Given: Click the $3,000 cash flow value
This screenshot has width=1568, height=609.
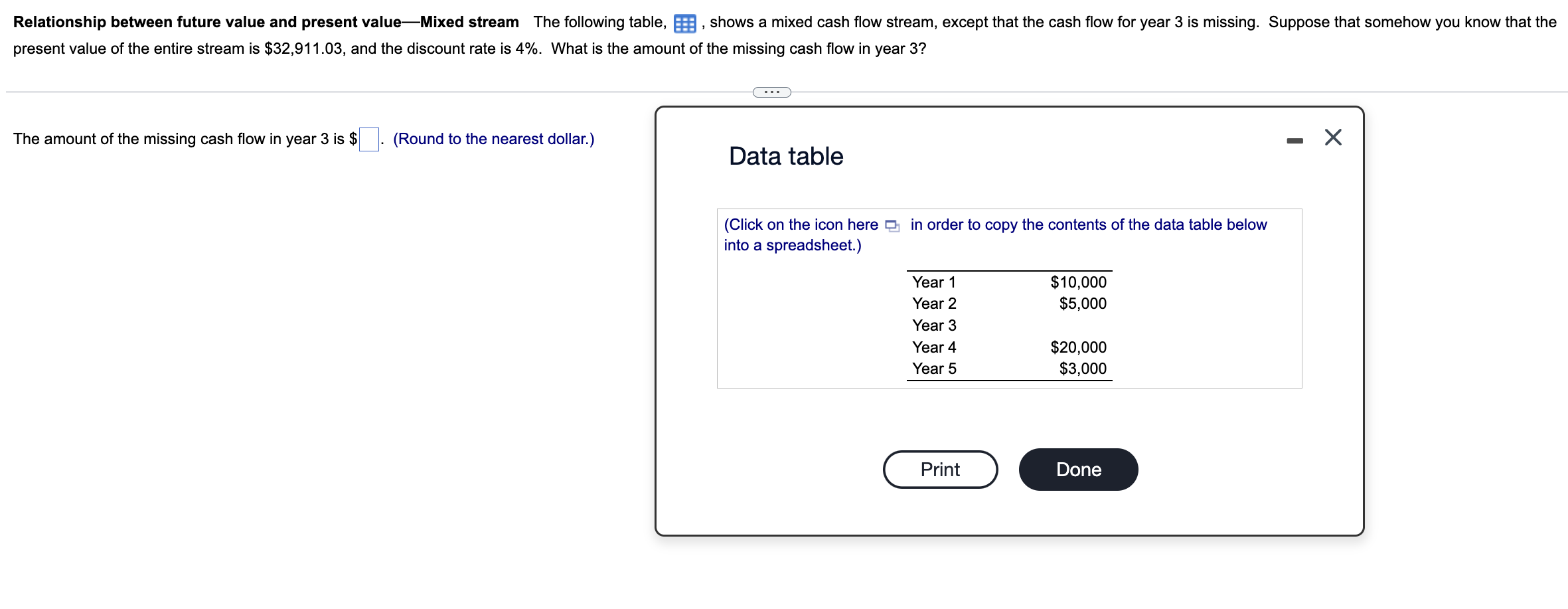Looking at the screenshot, I should pyautogui.click(x=1083, y=369).
